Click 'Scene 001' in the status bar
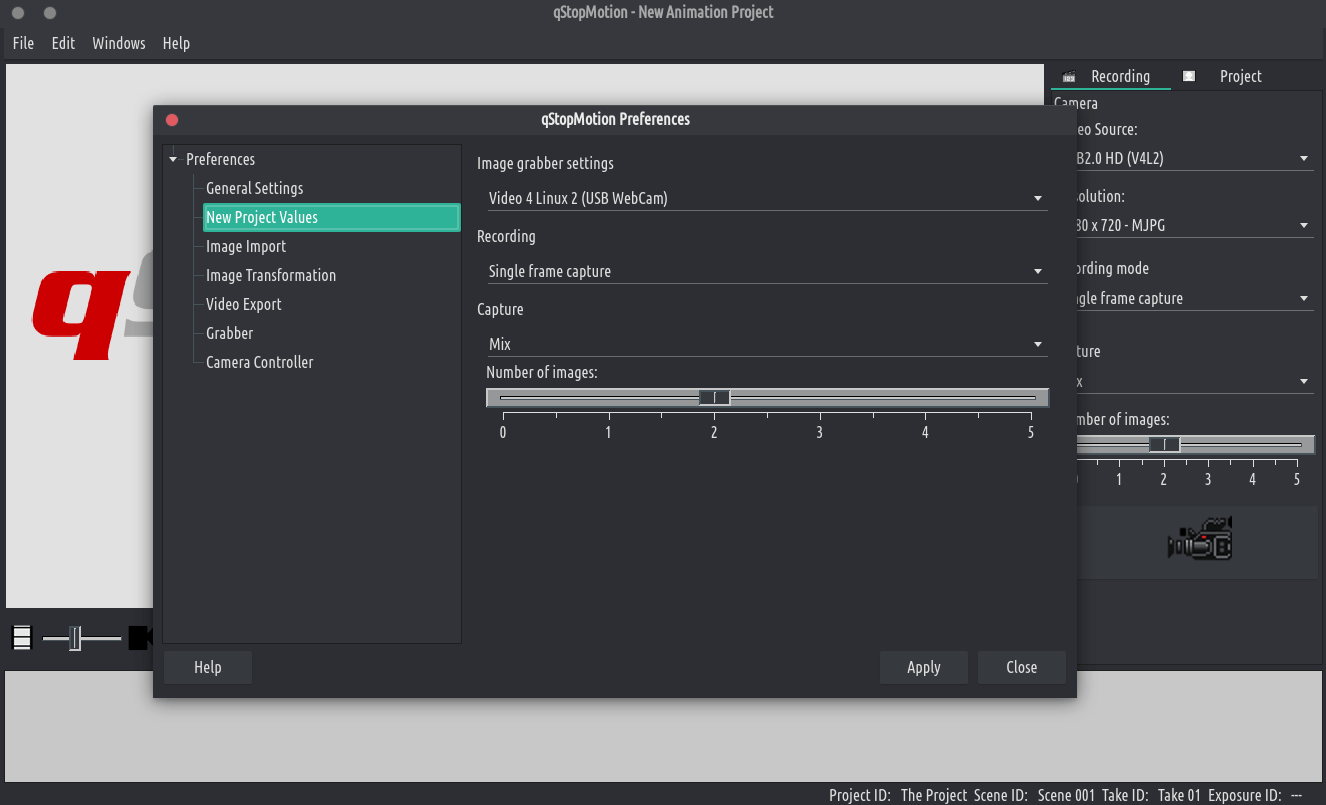 pos(1066,795)
